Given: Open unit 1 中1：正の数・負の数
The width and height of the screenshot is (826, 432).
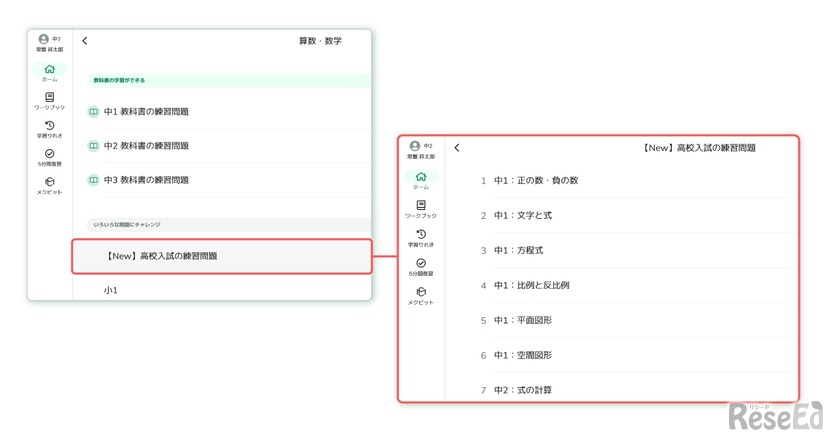Looking at the screenshot, I should (535, 181).
